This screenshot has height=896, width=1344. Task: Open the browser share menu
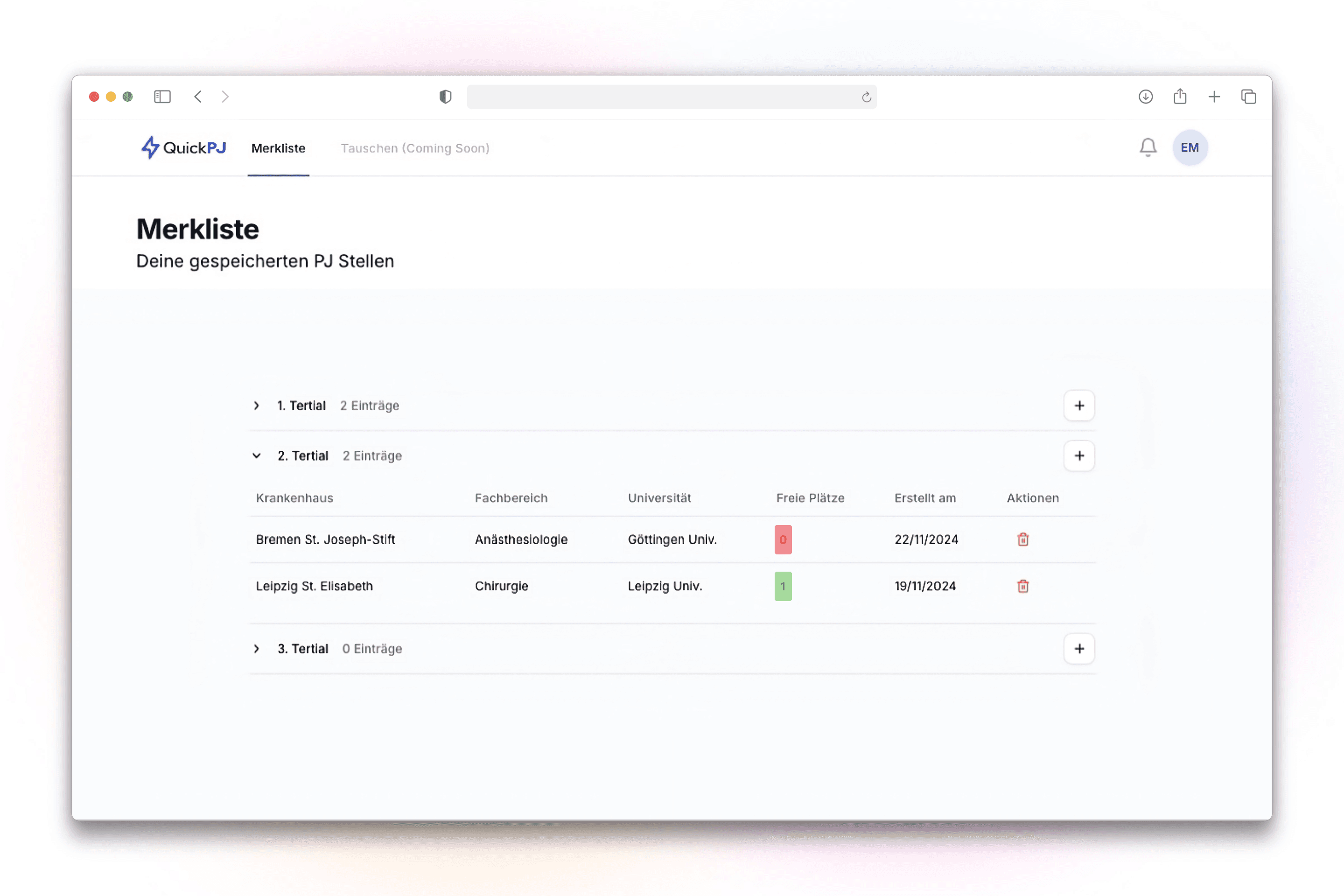1180,97
